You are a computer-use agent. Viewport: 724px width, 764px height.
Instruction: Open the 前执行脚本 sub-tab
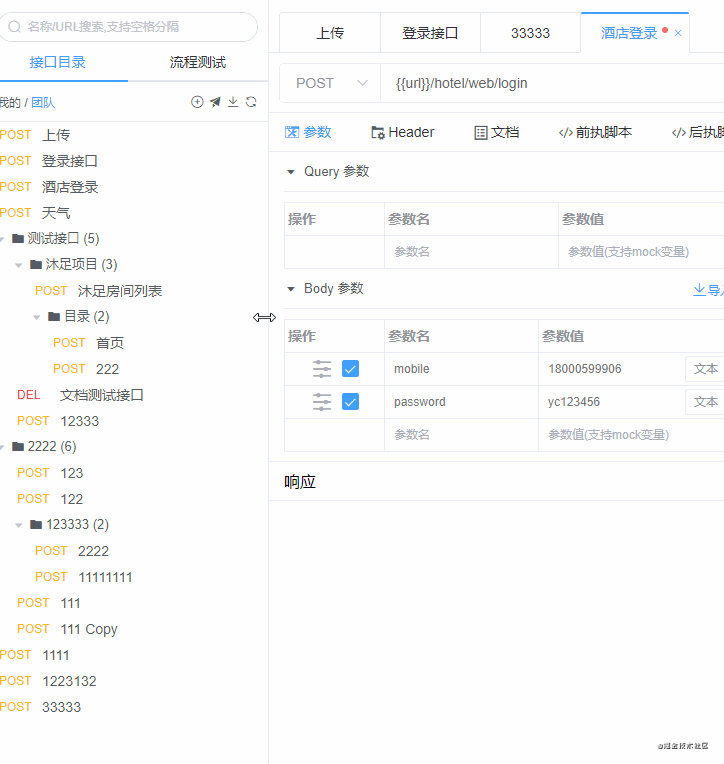(595, 132)
